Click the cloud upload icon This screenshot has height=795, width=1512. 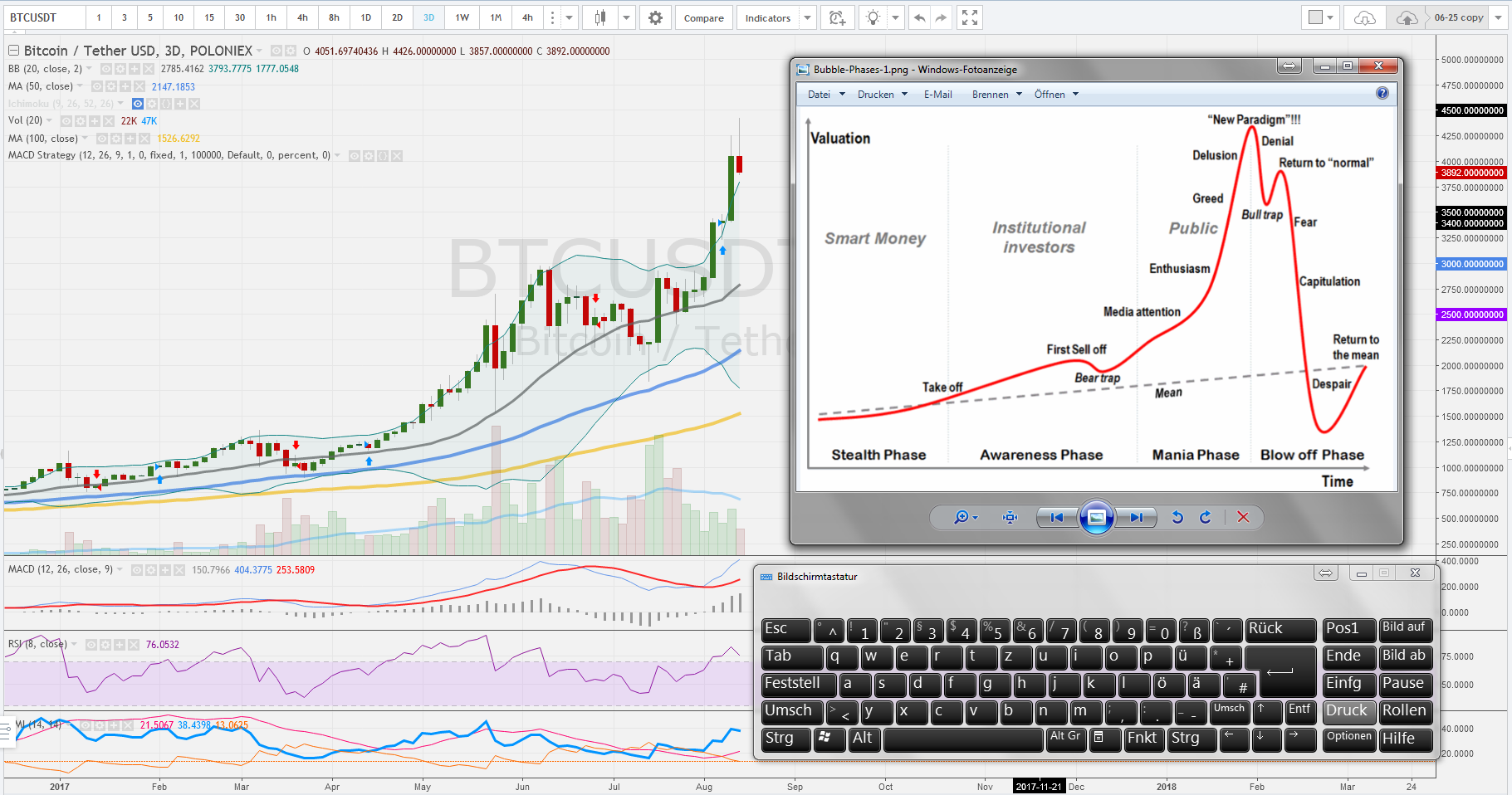(1407, 17)
